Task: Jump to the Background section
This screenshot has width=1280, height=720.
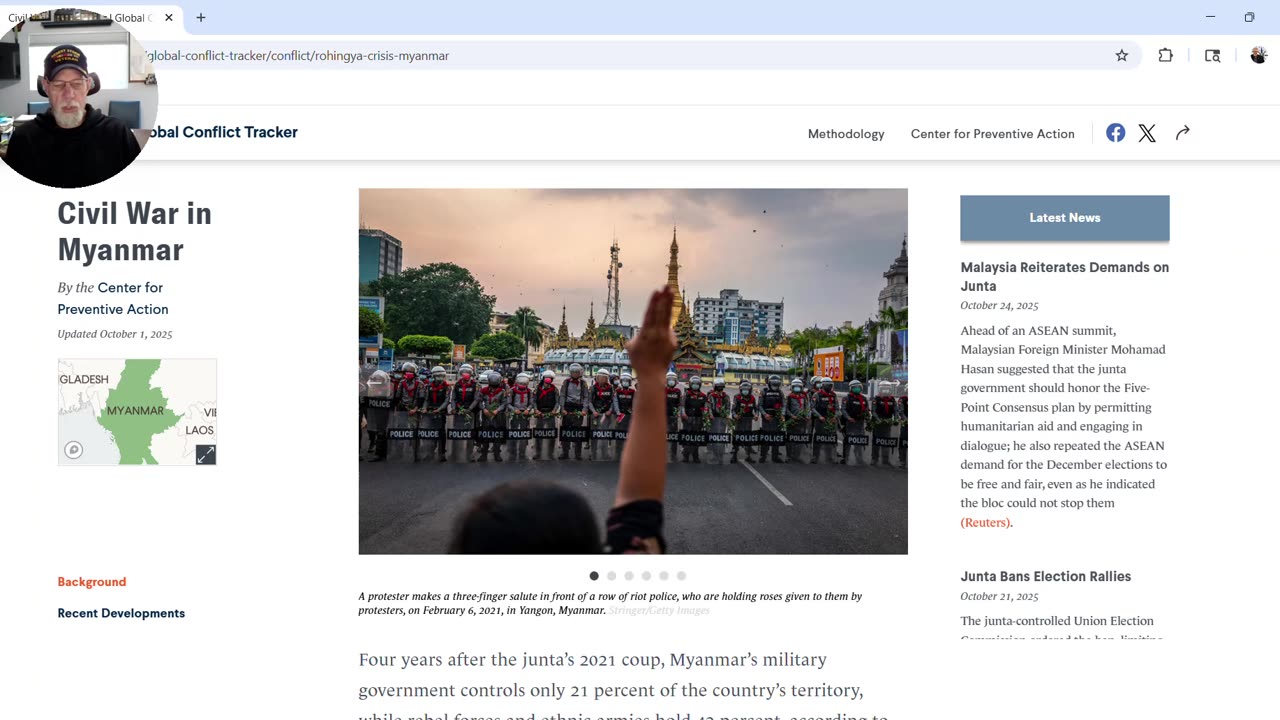Action: coord(92,582)
